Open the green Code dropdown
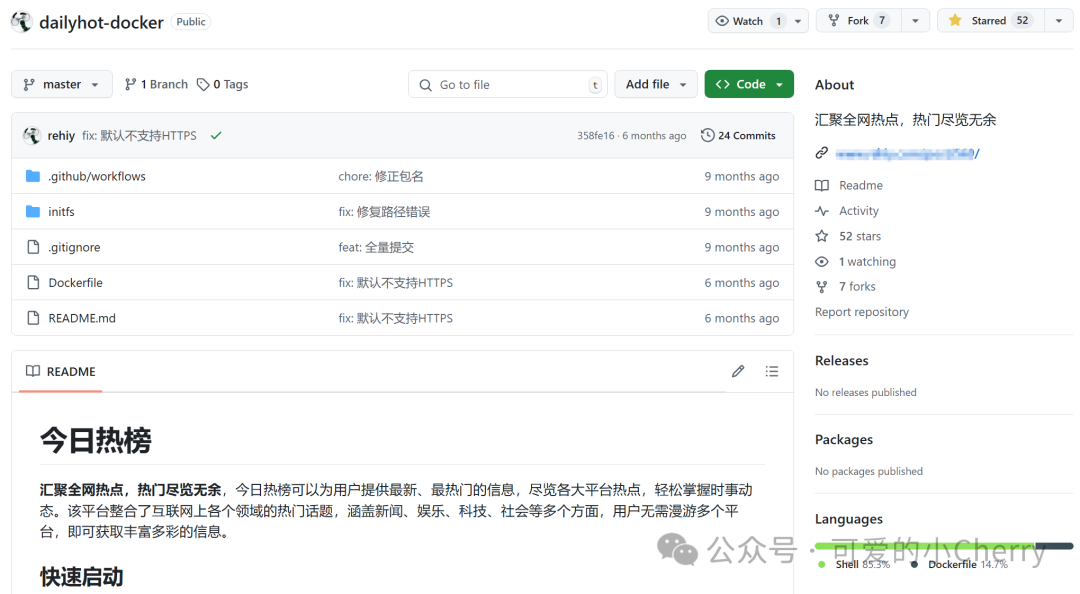This screenshot has height=594, width=1080. click(x=749, y=84)
